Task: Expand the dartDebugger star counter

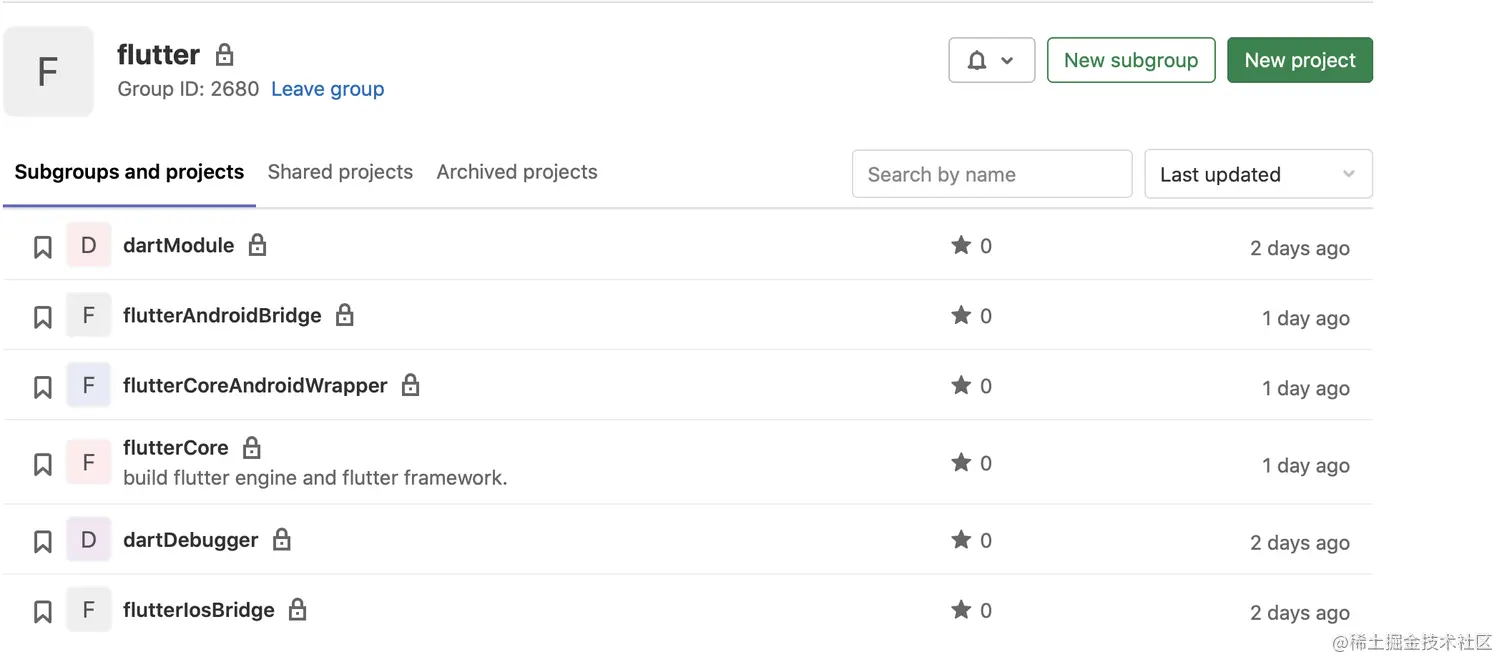Action: [x=971, y=539]
